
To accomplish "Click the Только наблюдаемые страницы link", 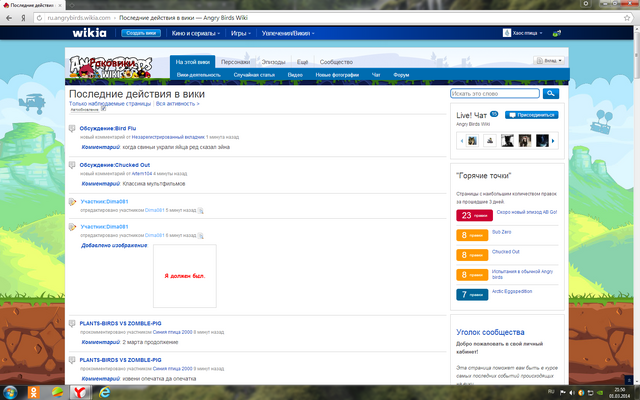I will 110,104.
